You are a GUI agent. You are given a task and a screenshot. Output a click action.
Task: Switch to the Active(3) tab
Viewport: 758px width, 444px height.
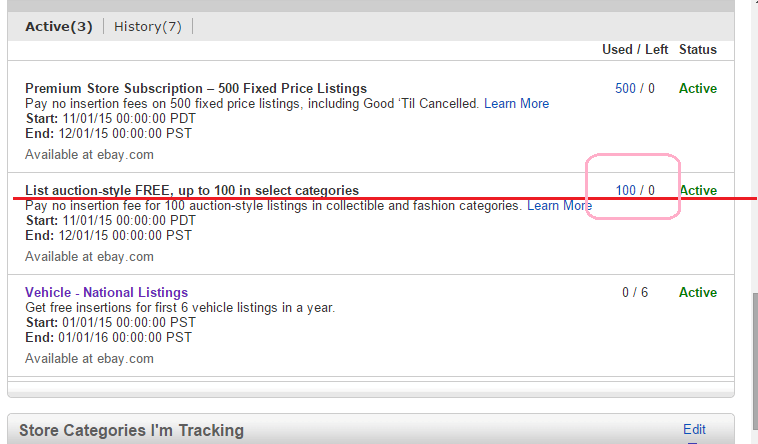pos(62,26)
